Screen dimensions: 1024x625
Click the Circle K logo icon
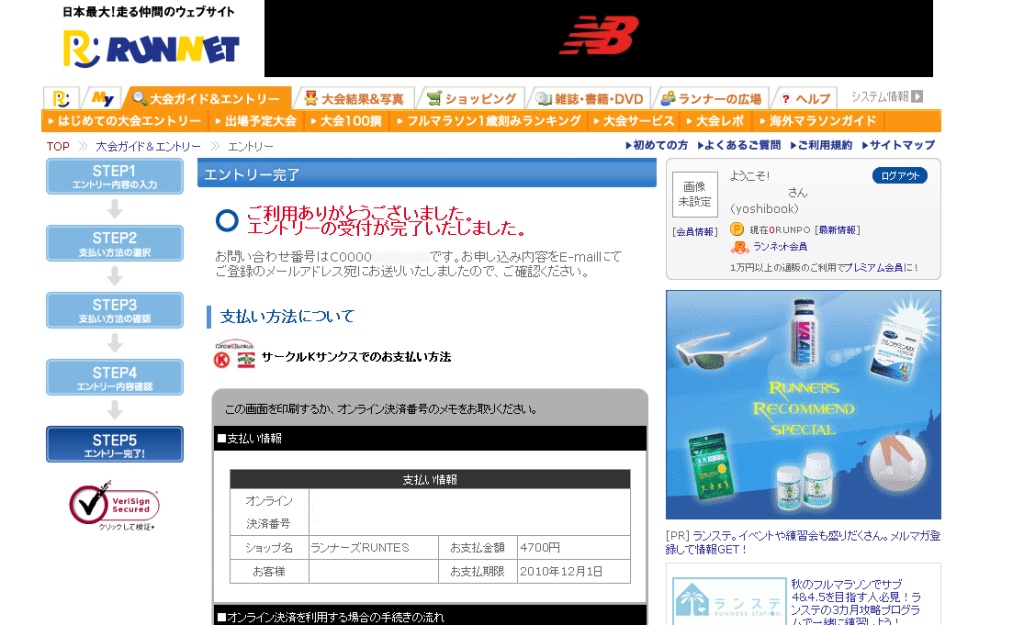tap(222, 359)
